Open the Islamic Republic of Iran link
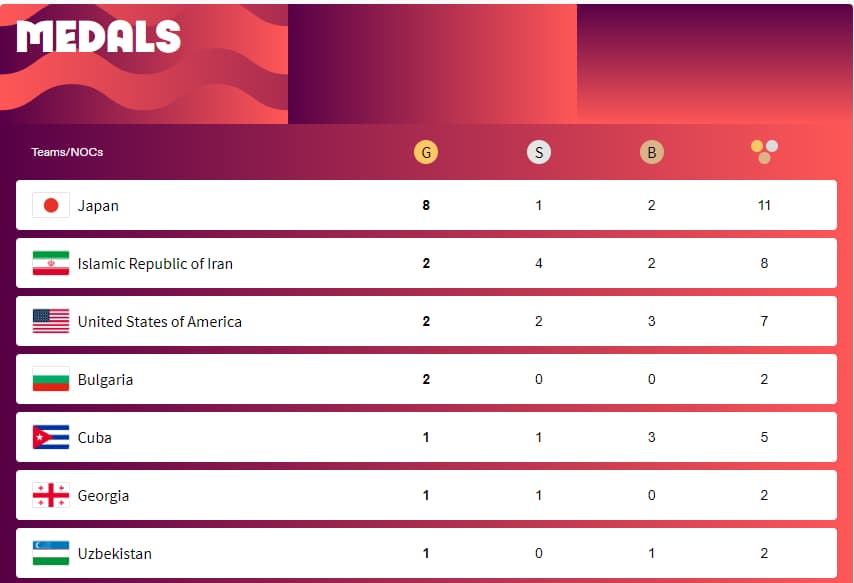Viewport: 854px width, 583px height. coord(155,264)
